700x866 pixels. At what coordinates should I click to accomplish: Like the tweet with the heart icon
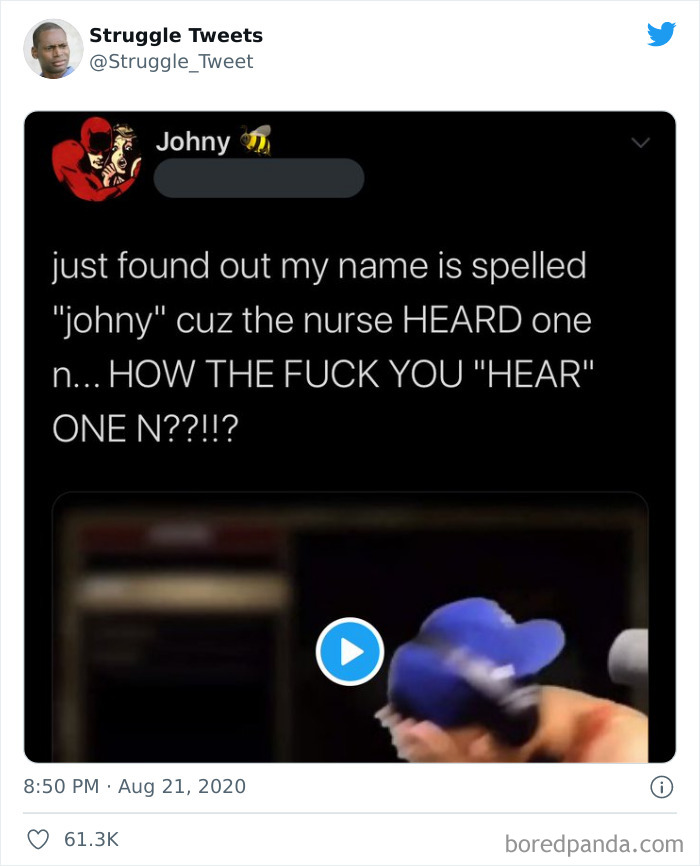[38, 839]
